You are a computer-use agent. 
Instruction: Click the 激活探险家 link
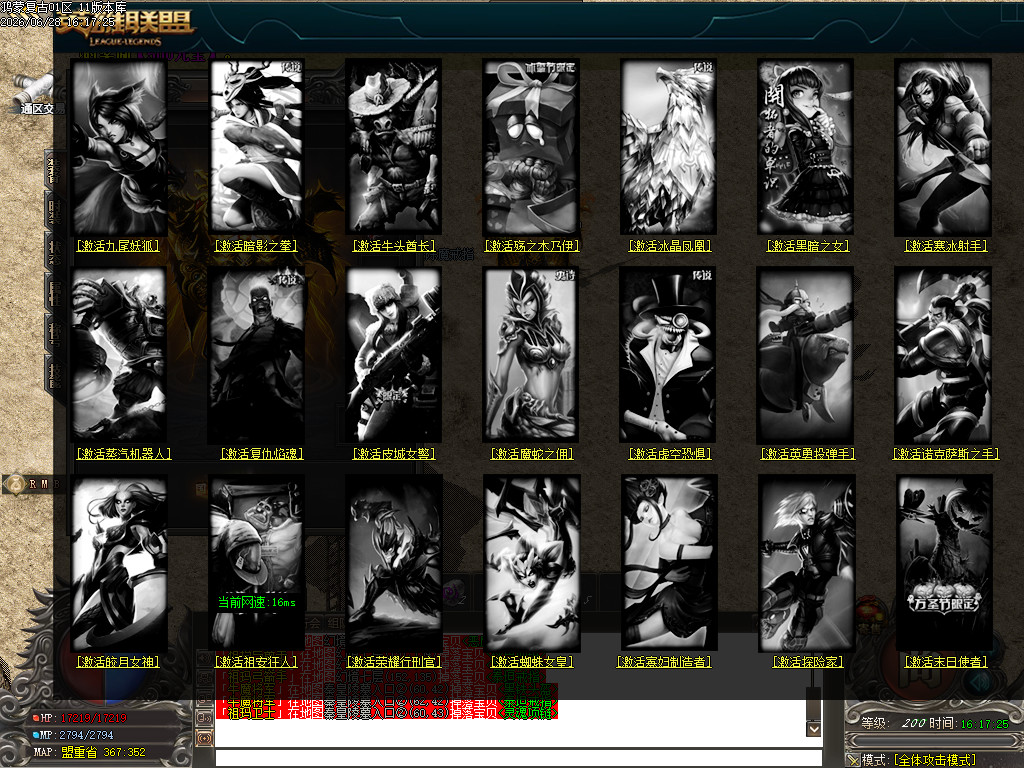808,662
